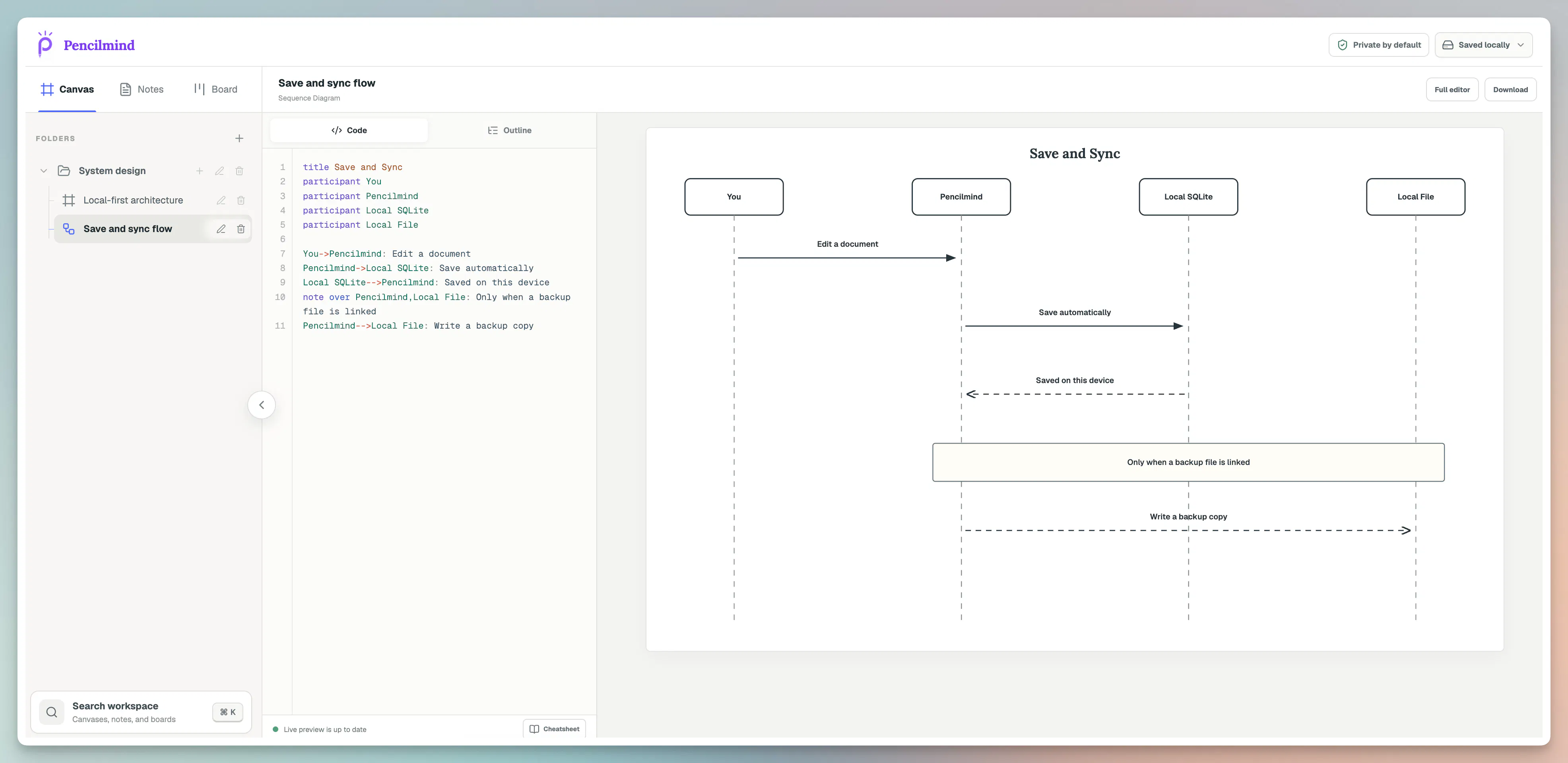This screenshot has height=763, width=1568.
Task: Click the 'Saved on this device' label
Action: click(x=1074, y=380)
